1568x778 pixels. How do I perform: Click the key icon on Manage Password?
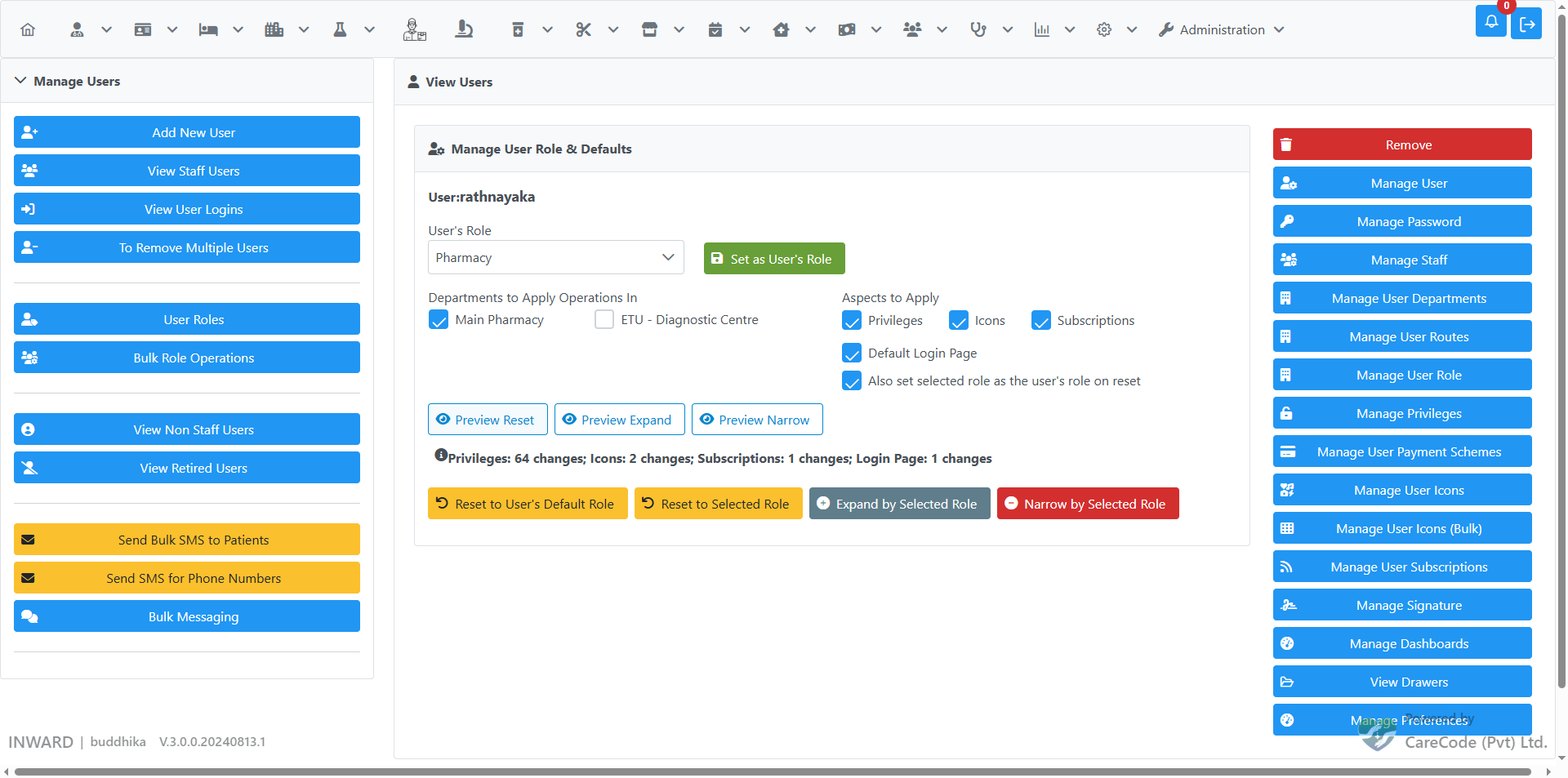click(x=1287, y=221)
